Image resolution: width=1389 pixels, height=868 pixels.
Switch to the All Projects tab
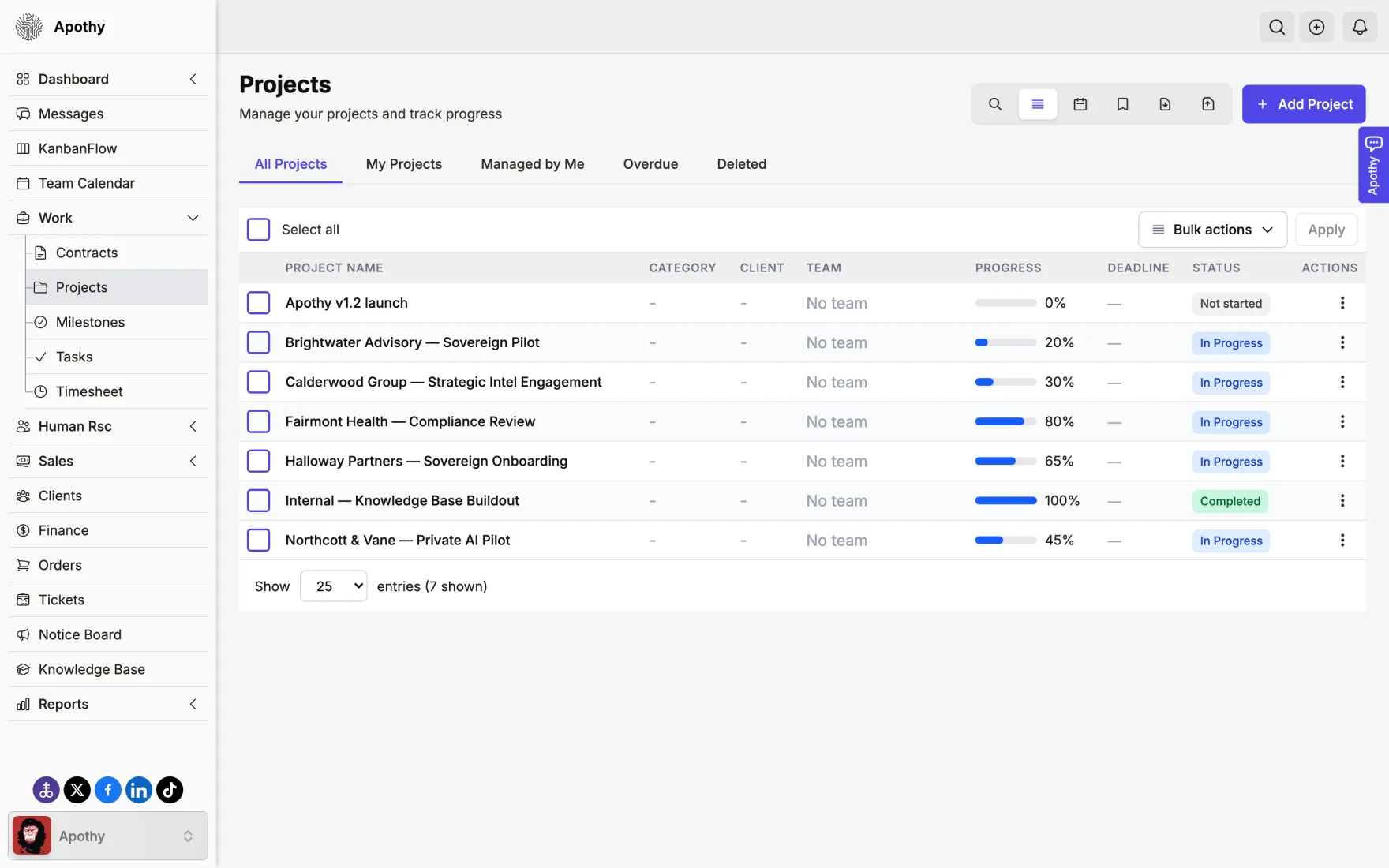click(x=290, y=164)
